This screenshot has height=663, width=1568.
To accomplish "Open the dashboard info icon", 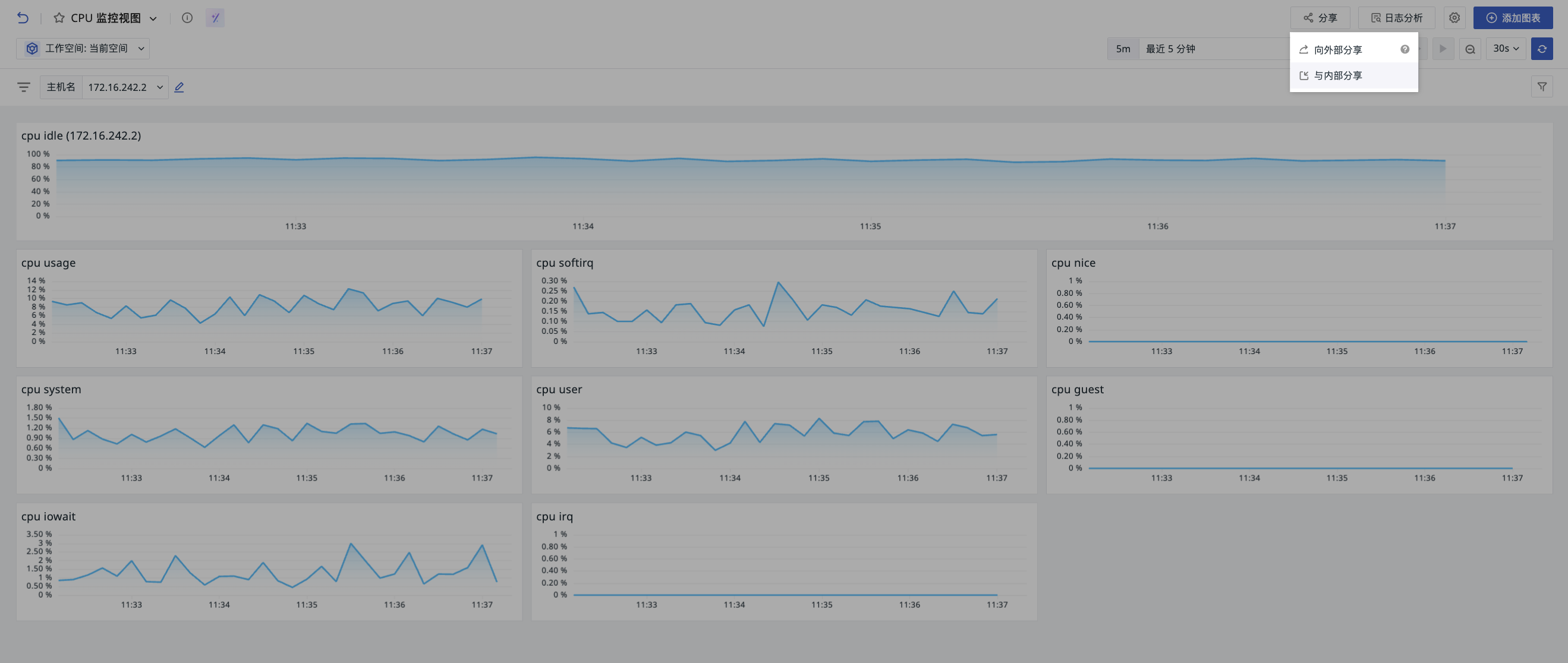I will click(x=187, y=18).
